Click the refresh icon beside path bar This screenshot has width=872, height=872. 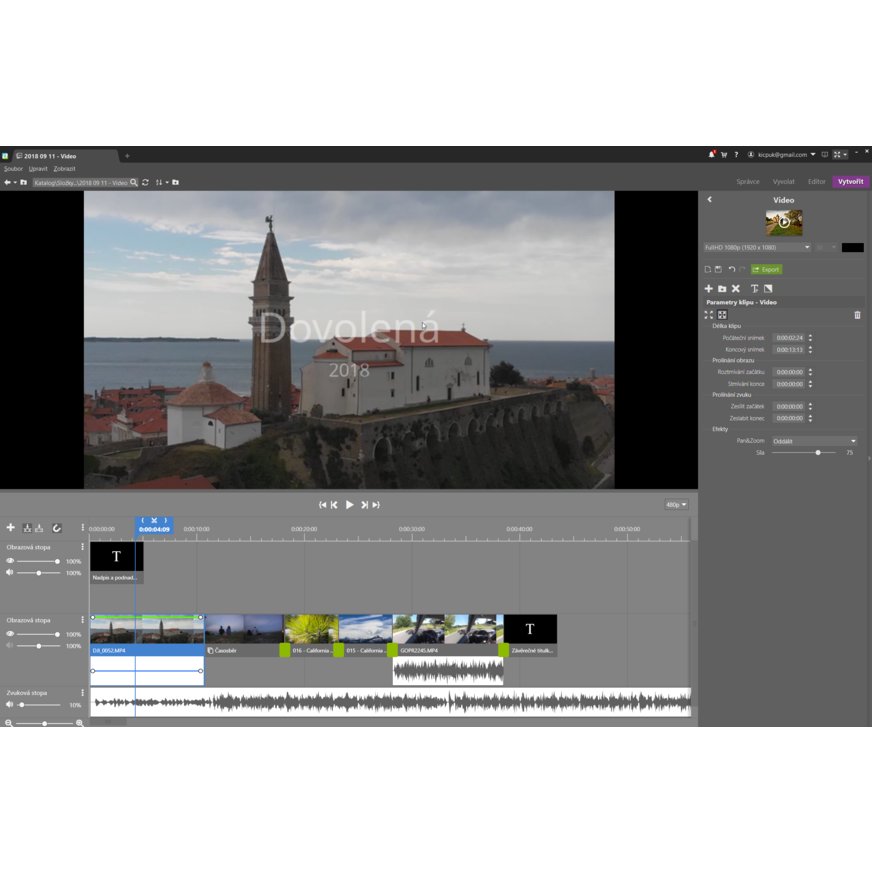click(146, 183)
